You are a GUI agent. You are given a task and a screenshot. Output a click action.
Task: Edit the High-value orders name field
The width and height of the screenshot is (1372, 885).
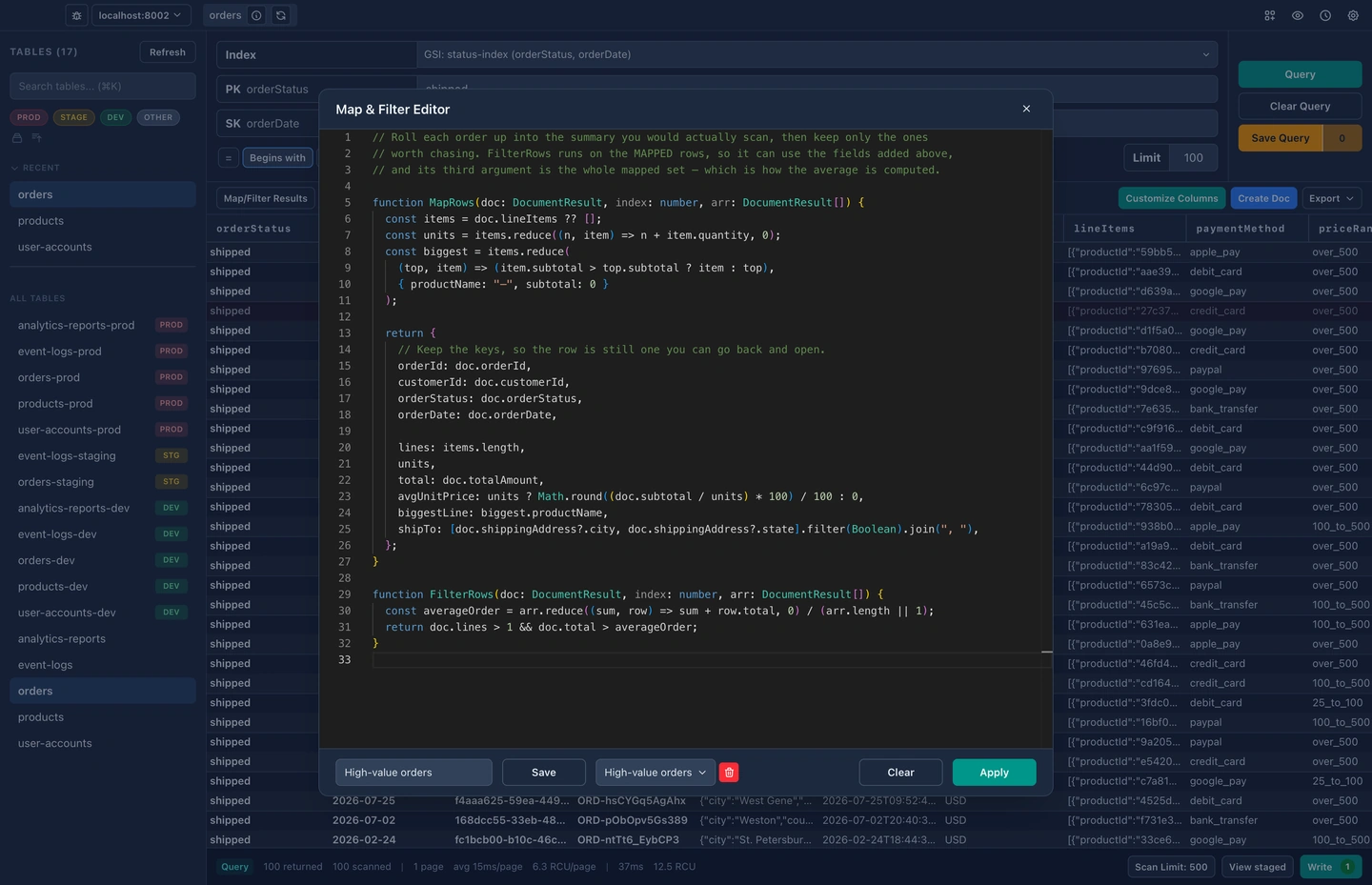[x=414, y=773]
